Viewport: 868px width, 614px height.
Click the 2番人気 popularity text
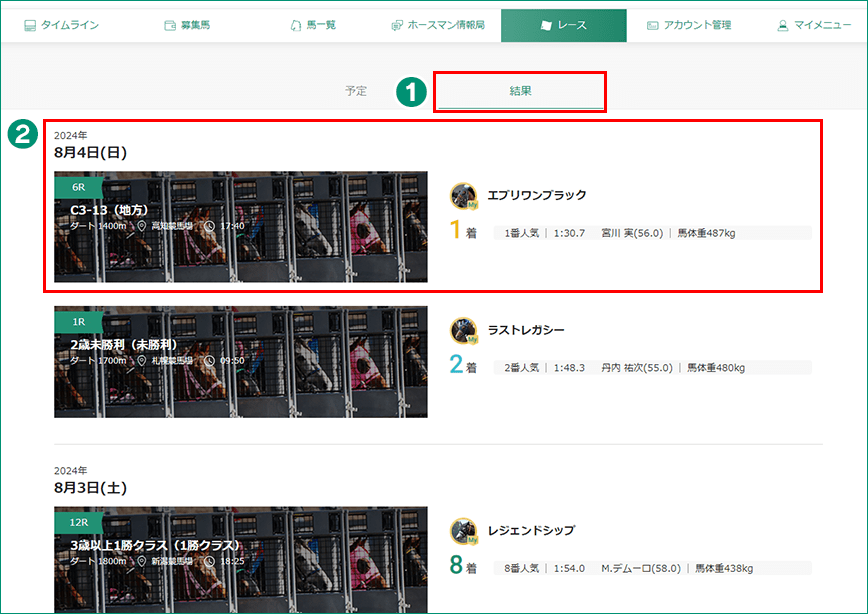(x=521, y=368)
